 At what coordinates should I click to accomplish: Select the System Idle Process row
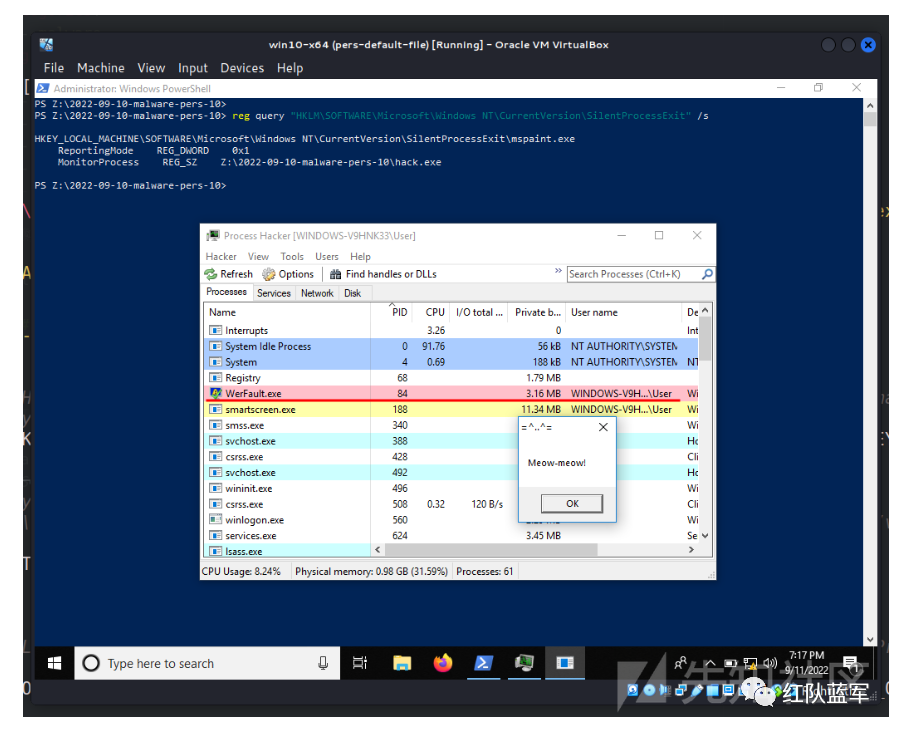451,347
